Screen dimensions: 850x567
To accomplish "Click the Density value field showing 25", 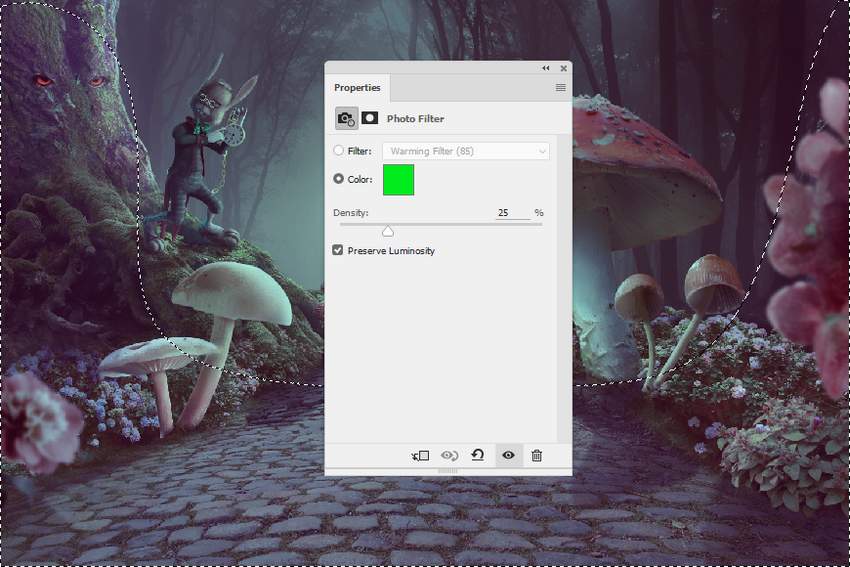I will 513,212.
